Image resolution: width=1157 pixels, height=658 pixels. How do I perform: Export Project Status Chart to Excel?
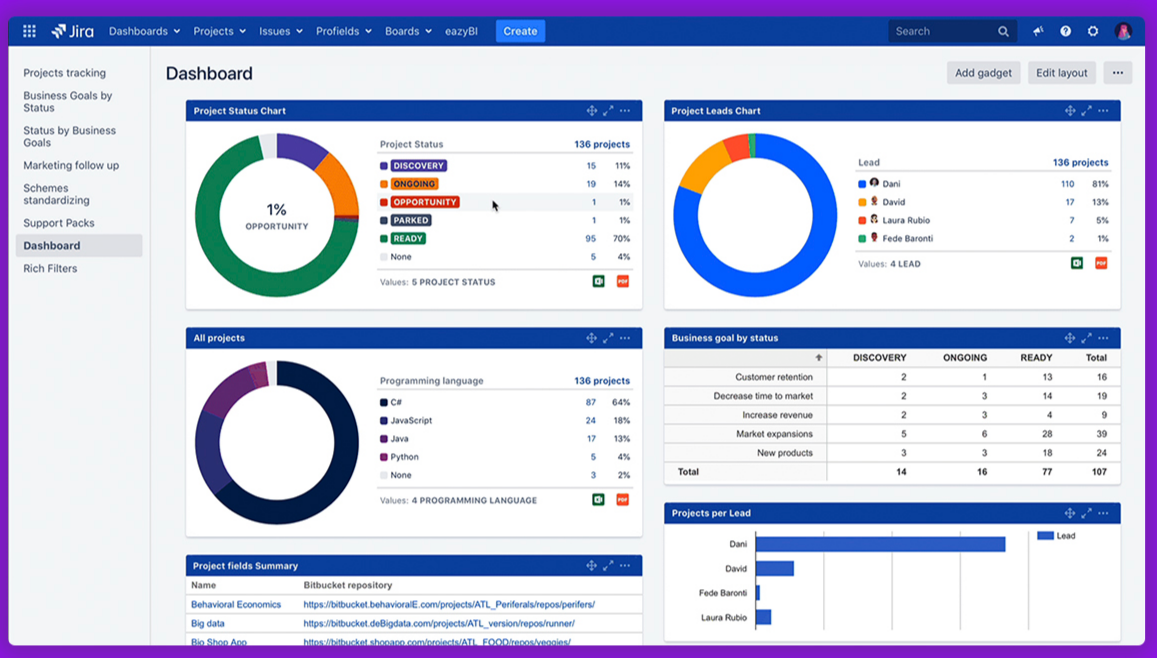[x=598, y=282]
